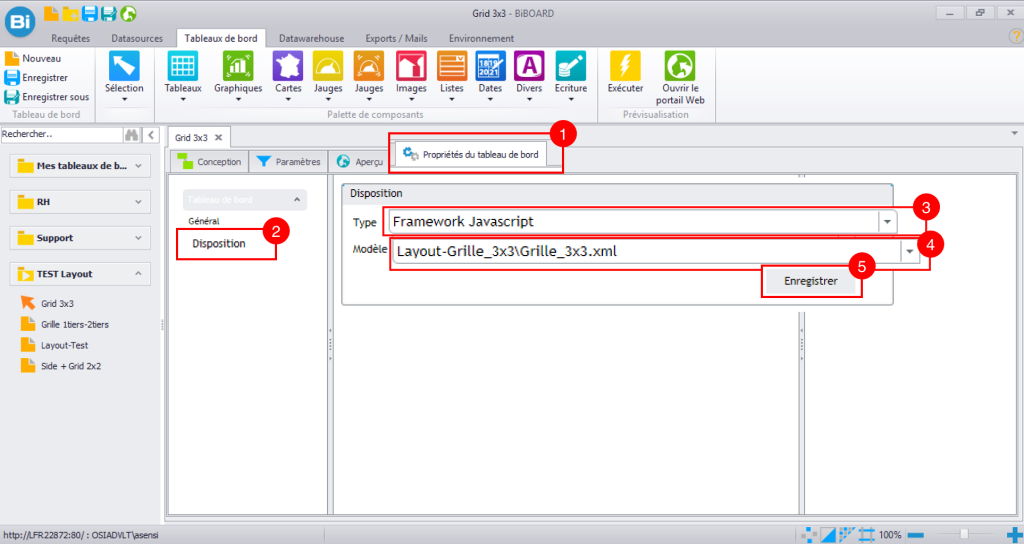This screenshot has height=544, width=1024.
Task: Open the Type combo box dropdown arrow
Action: pos(888,222)
